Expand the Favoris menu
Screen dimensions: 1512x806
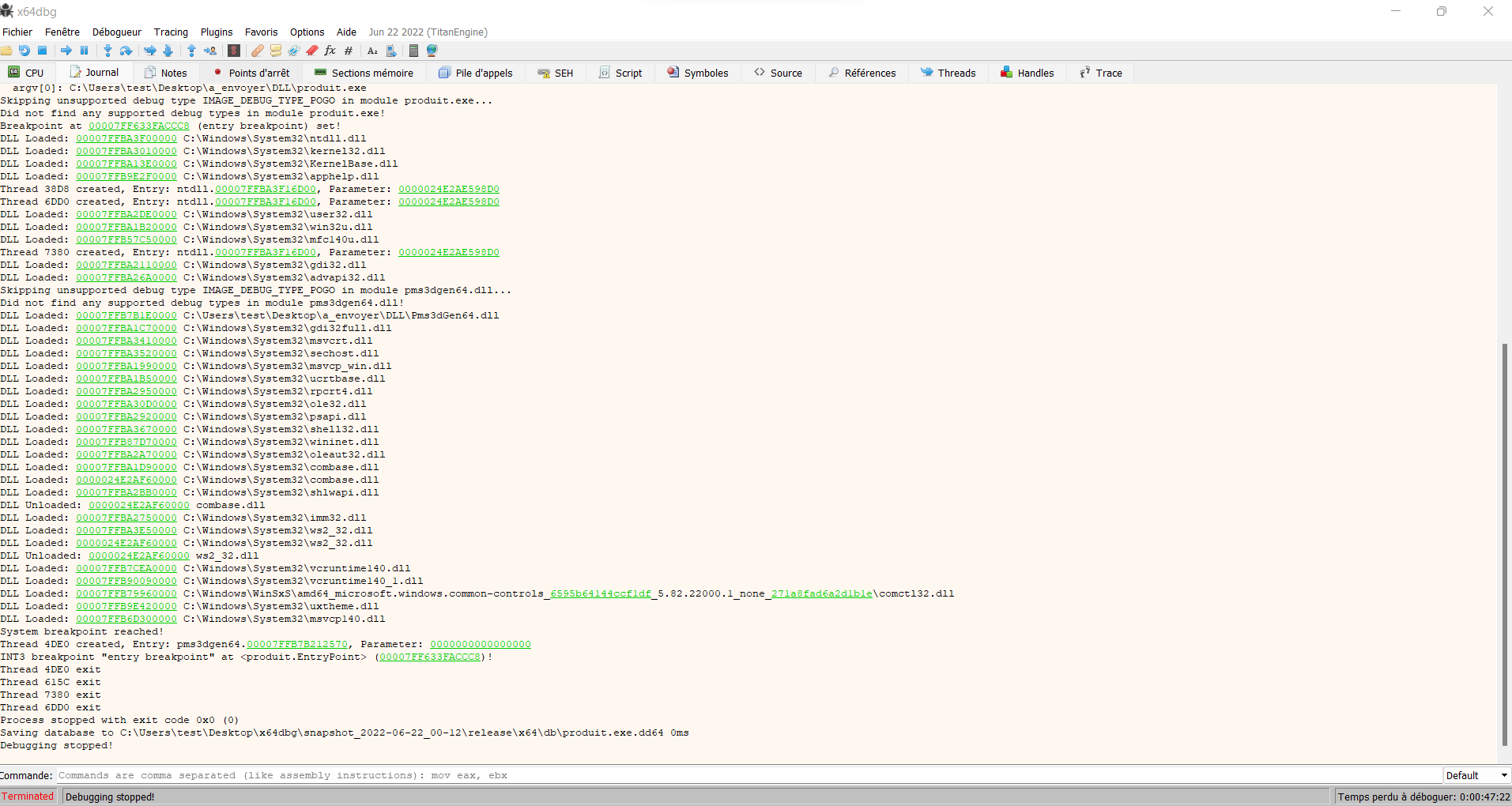[x=261, y=32]
